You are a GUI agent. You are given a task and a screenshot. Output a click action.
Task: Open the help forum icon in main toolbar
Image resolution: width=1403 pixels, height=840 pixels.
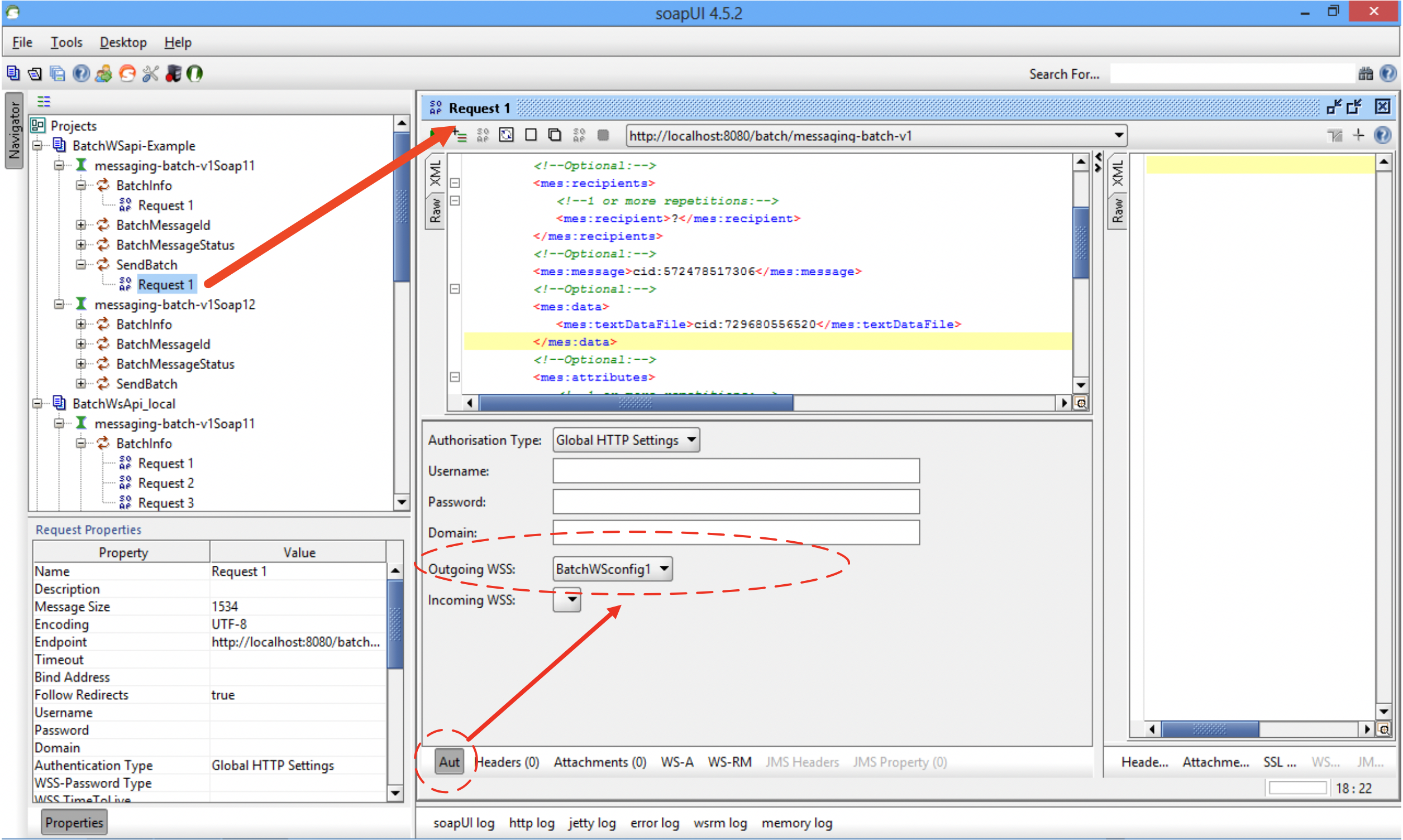click(x=81, y=74)
